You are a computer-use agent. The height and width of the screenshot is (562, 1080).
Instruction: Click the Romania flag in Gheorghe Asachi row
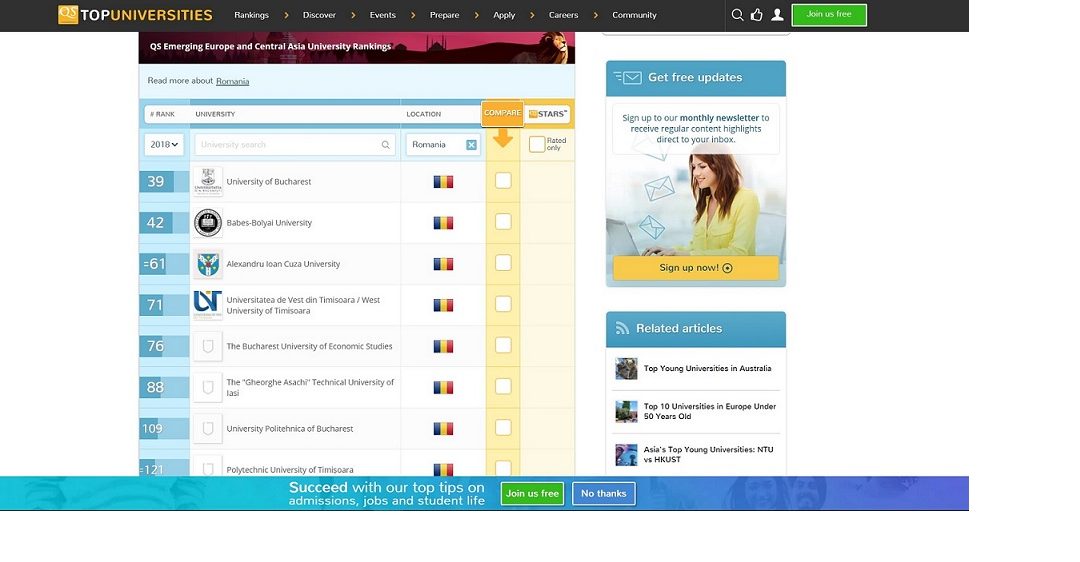tap(444, 388)
